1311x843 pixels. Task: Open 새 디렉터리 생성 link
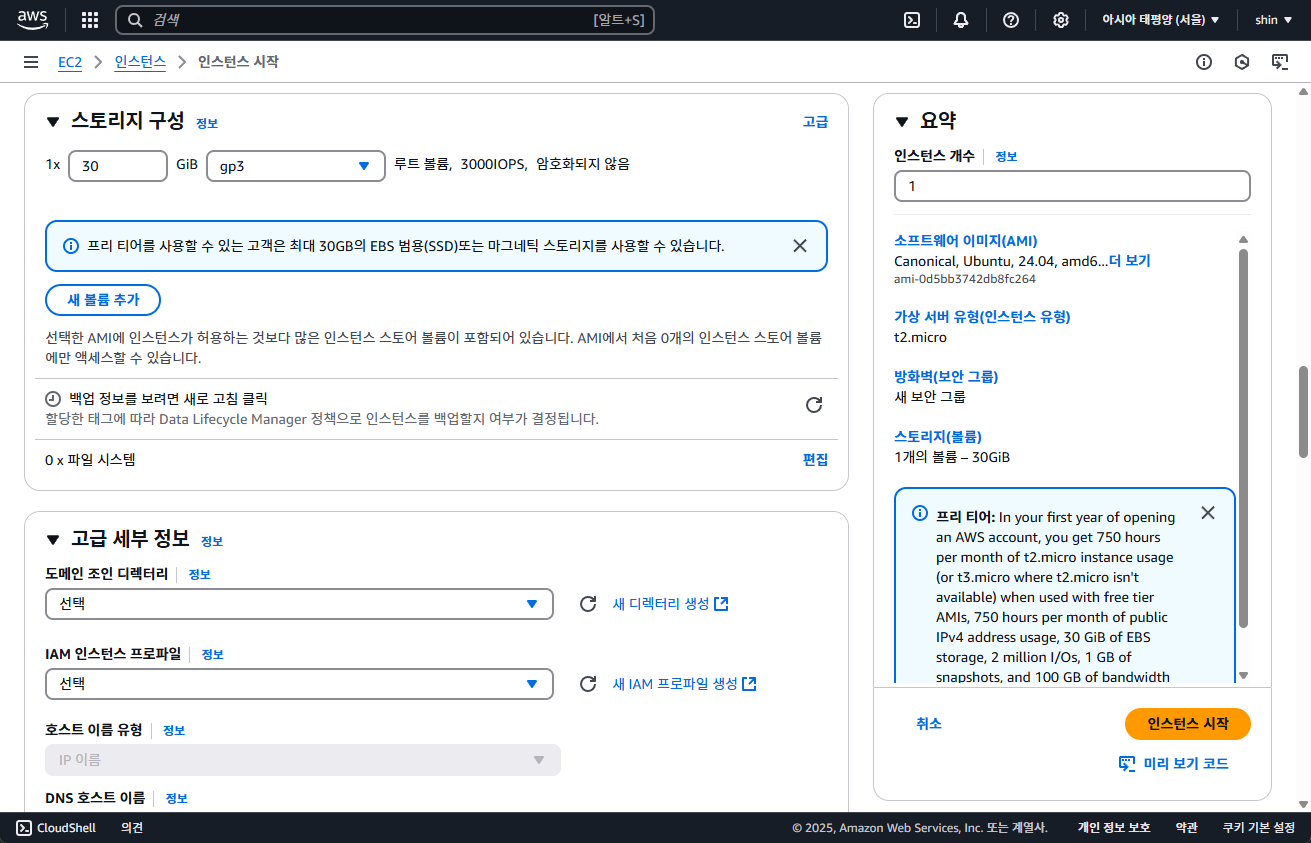coord(670,604)
